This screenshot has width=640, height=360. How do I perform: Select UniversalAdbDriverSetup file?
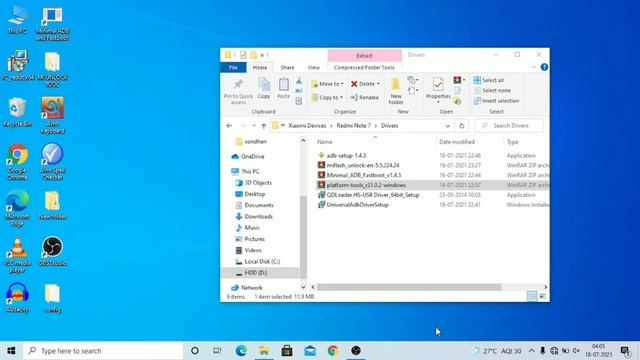click(x=357, y=204)
